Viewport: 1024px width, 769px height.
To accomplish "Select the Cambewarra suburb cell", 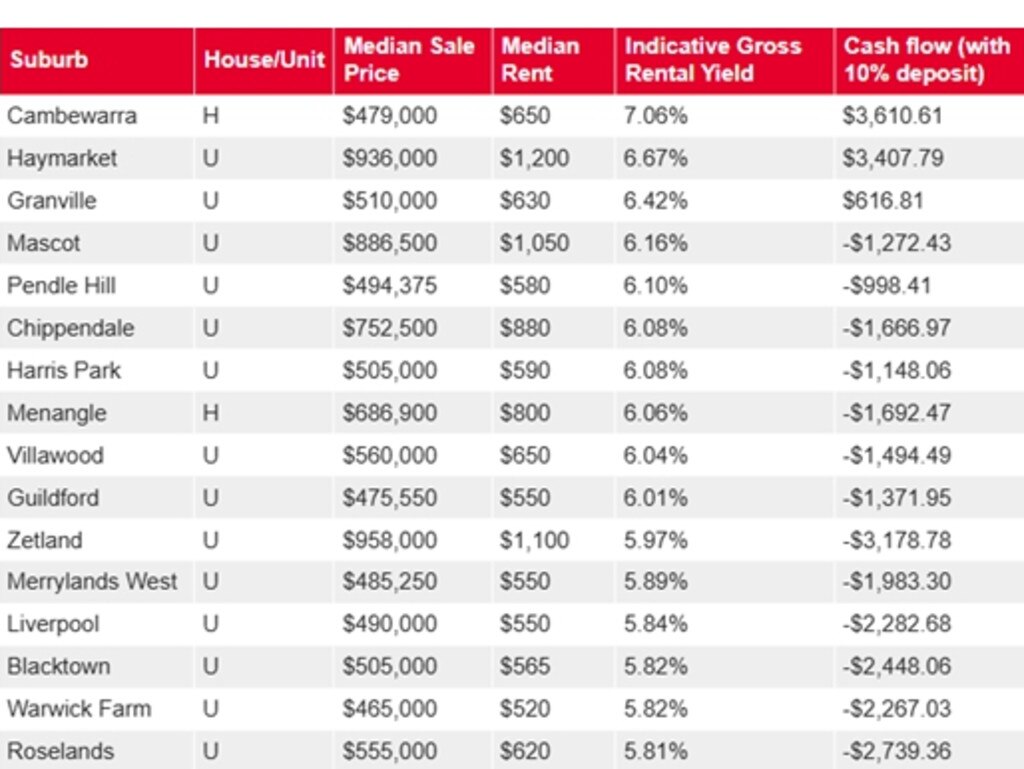I will [x=72, y=116].
